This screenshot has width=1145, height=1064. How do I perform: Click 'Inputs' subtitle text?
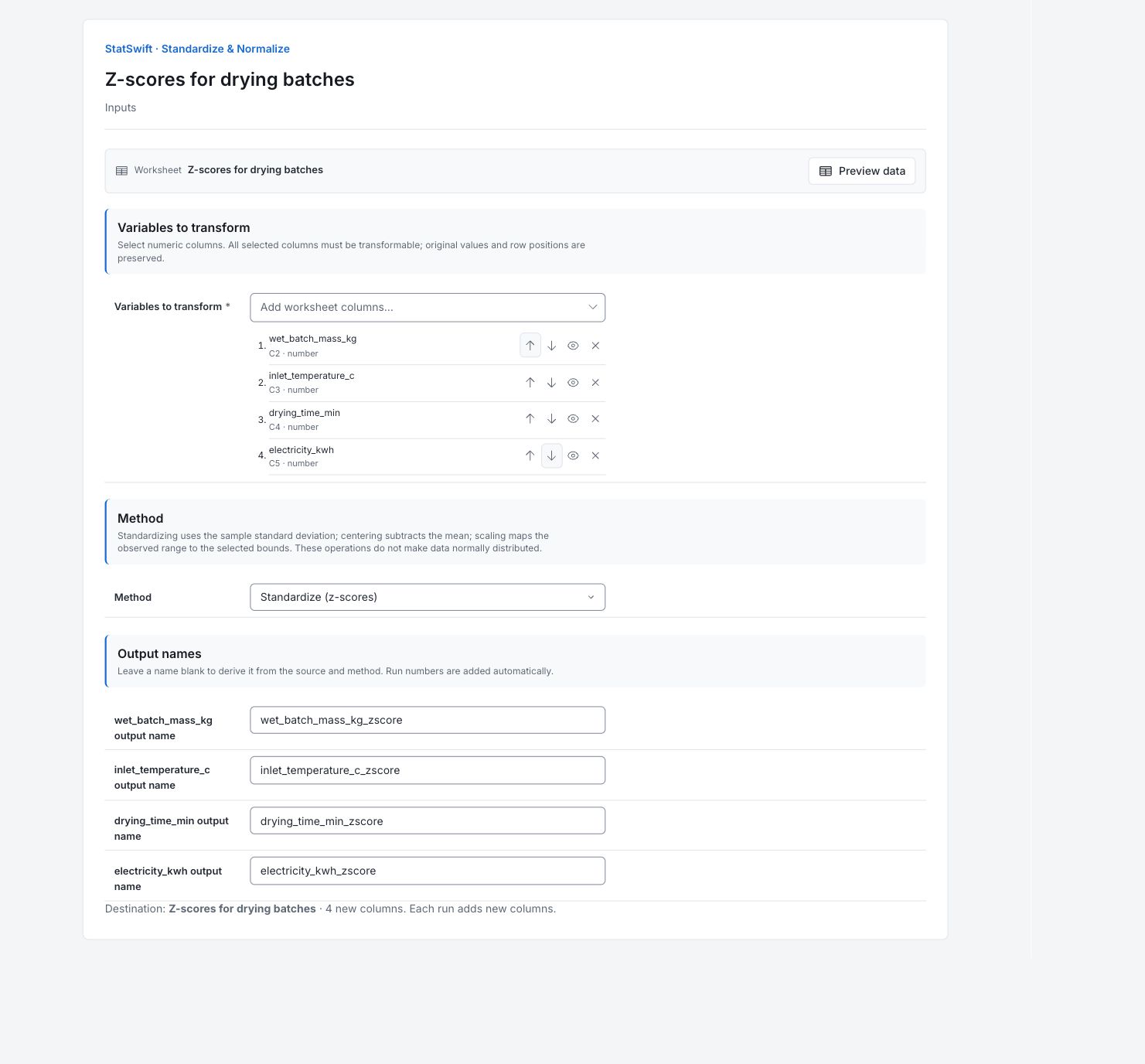[121, 107]
